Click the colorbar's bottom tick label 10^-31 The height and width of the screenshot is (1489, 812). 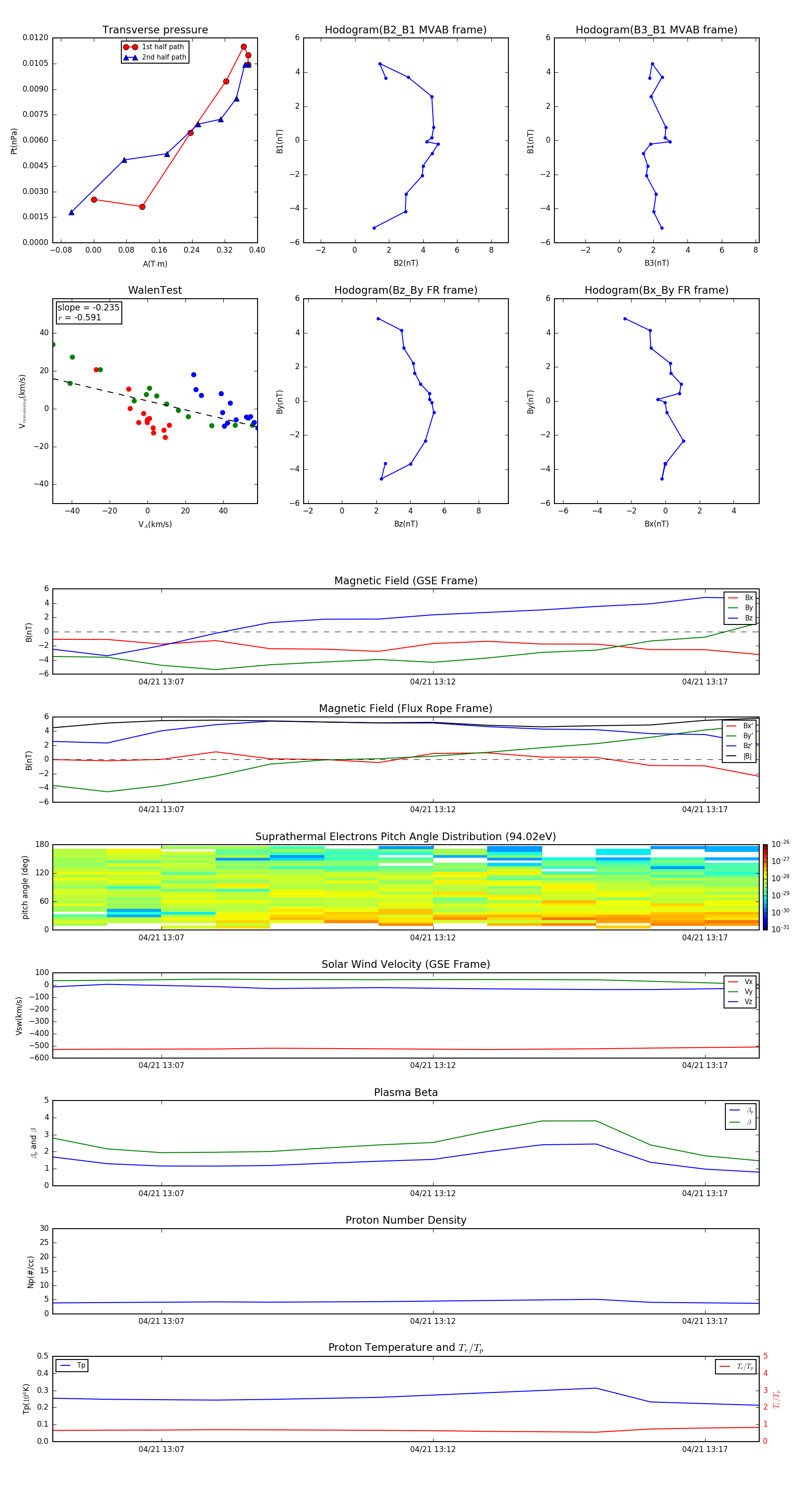pyautogui.click(x=780, y=929)
